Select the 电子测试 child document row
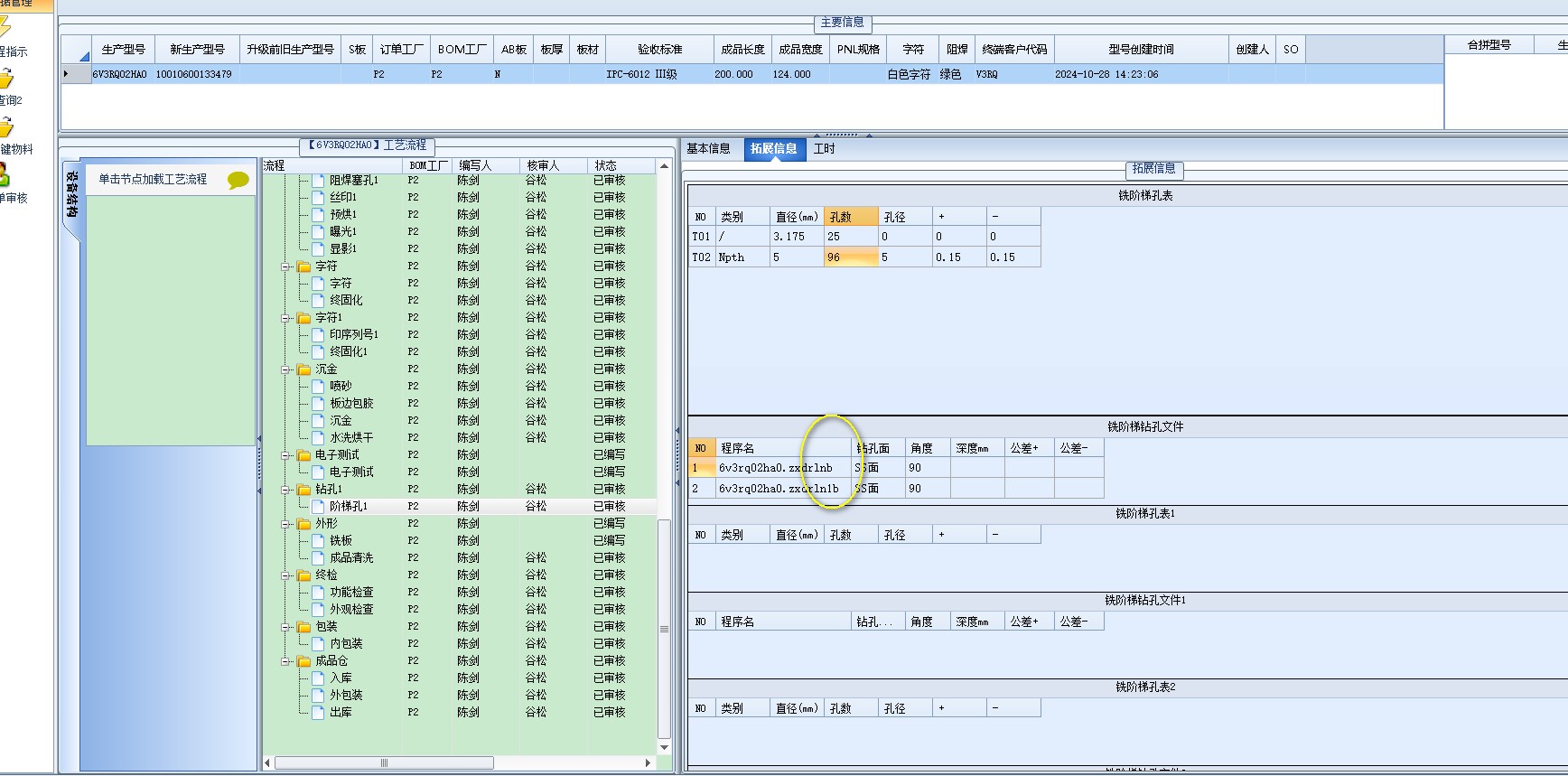The image size is (1568, 776). 461,472
